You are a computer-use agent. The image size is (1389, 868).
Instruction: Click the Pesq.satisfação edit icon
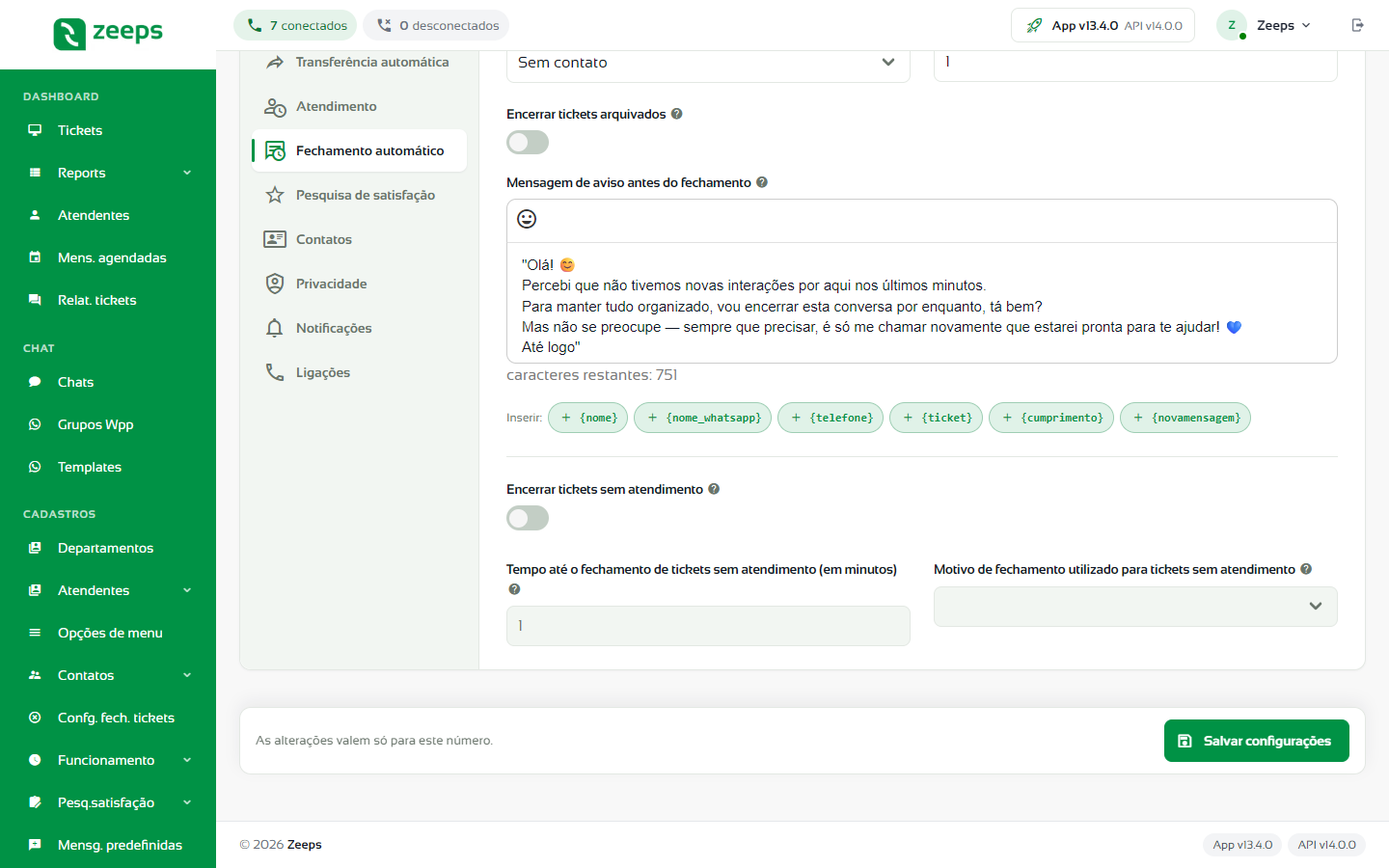pyautogui.click(x=35, y=802)
